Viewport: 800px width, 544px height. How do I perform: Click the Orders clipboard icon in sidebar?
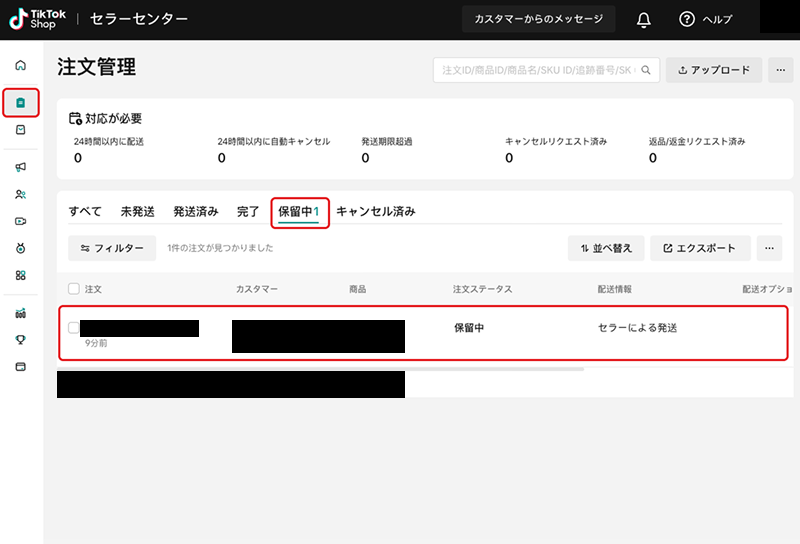(x=21, y=102)
